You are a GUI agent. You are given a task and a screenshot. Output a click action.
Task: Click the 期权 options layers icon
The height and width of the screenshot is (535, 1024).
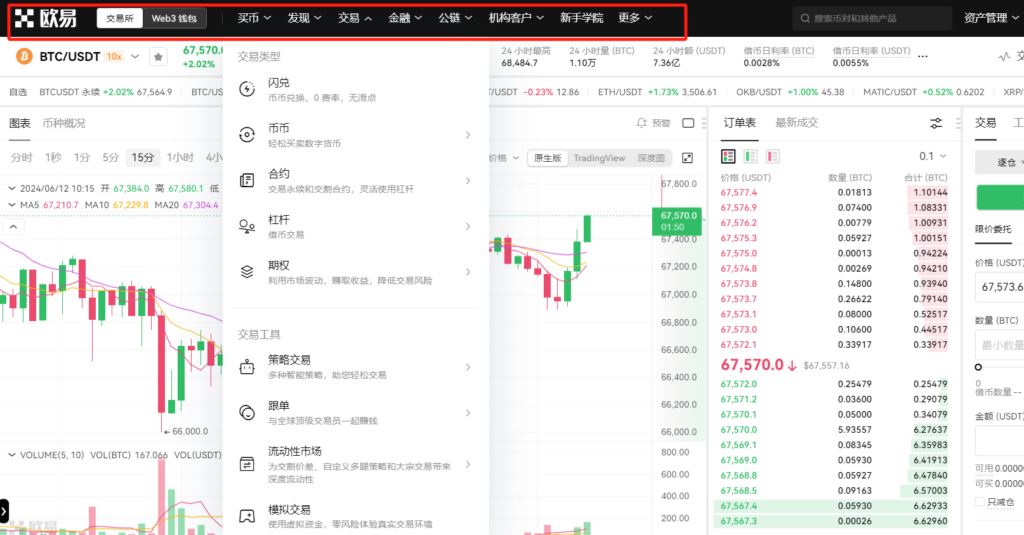pyautogui.click(x=247, y=272)
